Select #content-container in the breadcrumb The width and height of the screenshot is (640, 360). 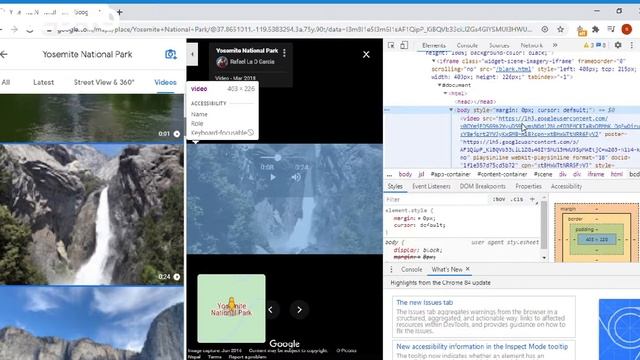click(502, 174)
